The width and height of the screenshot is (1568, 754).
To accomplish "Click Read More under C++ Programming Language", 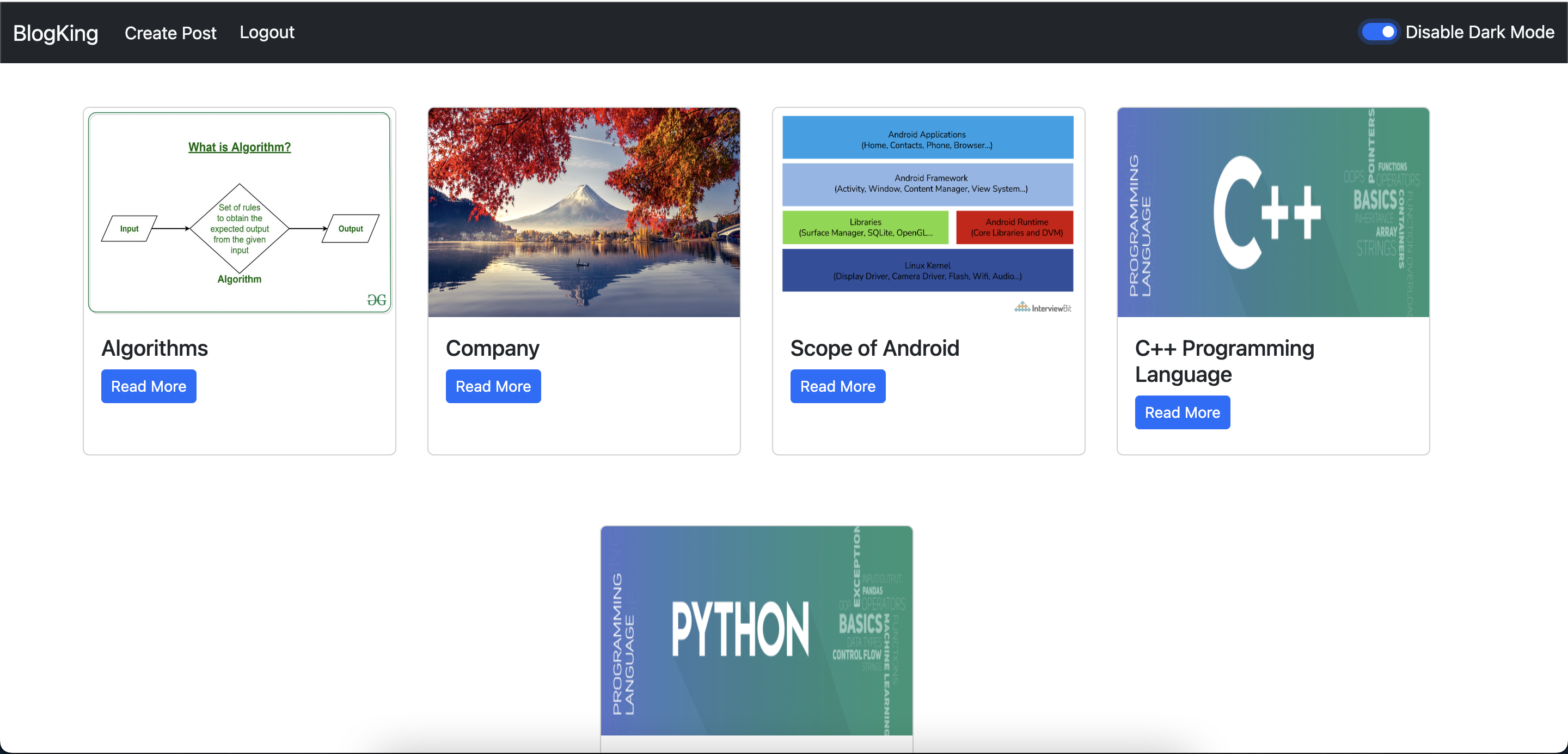I will click(1182, 412).
